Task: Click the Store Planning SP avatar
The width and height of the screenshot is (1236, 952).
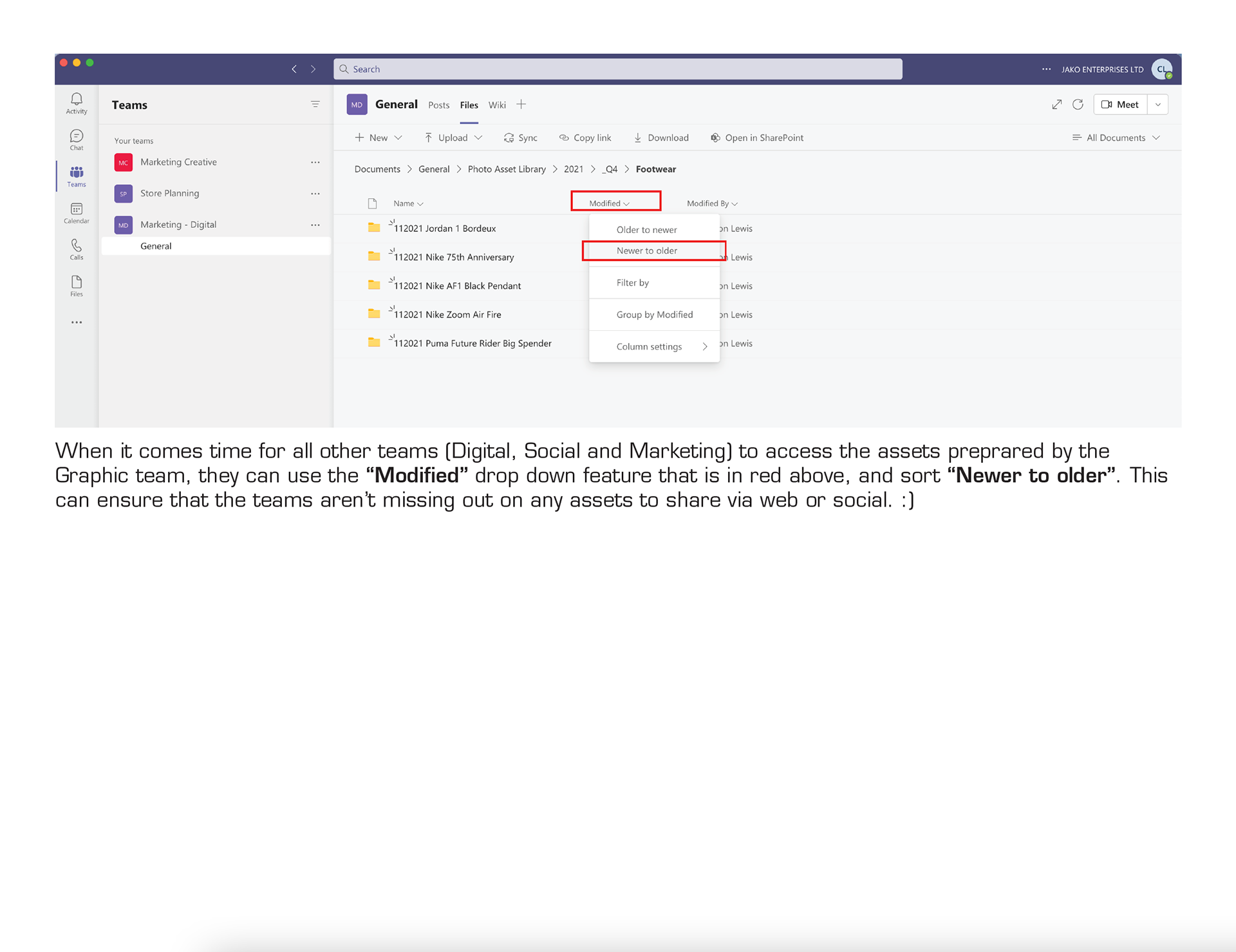Action: 124,193
